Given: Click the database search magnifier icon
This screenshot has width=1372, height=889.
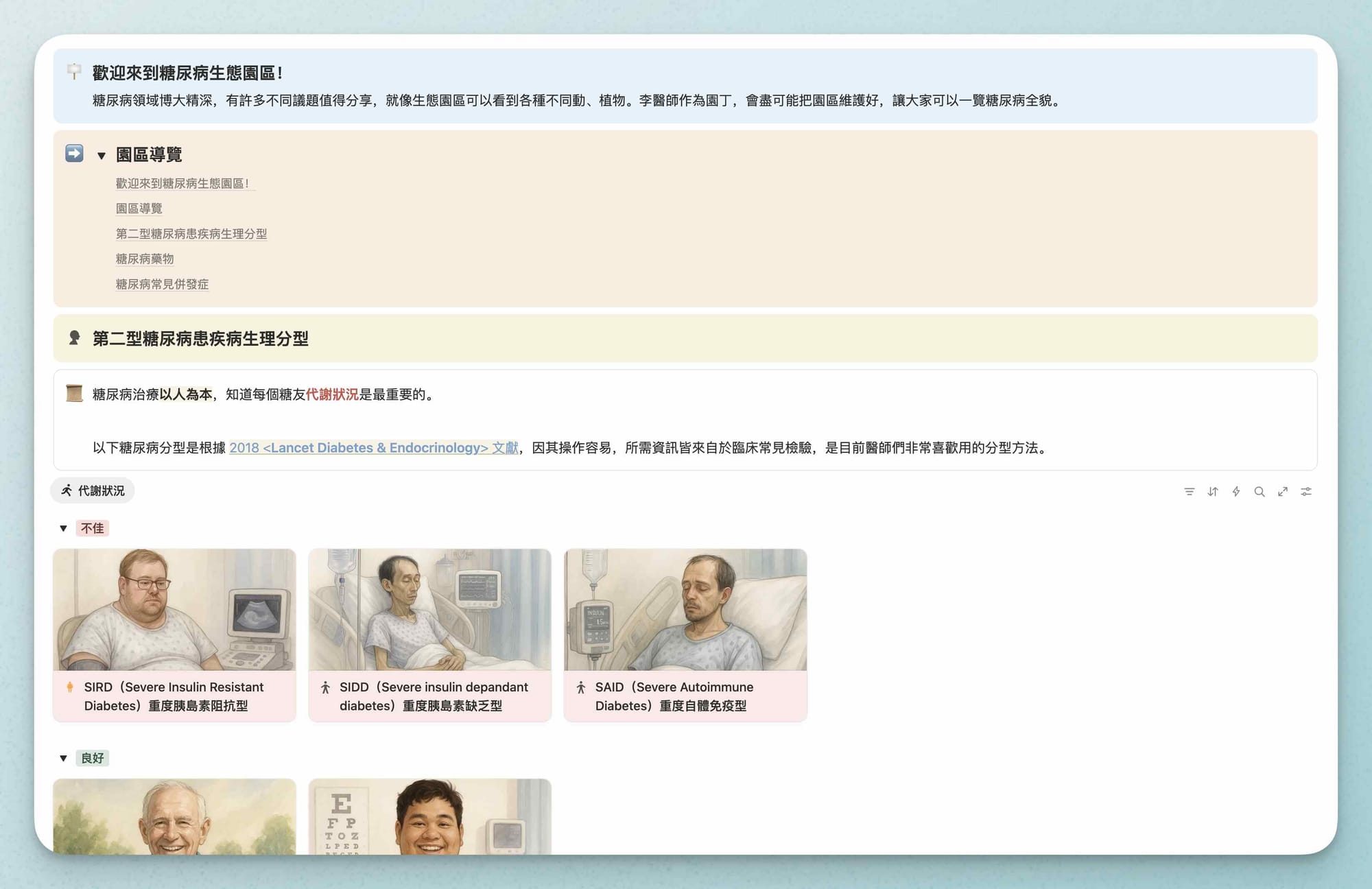Looking at the screenshot, I should tap(1259, 491).
